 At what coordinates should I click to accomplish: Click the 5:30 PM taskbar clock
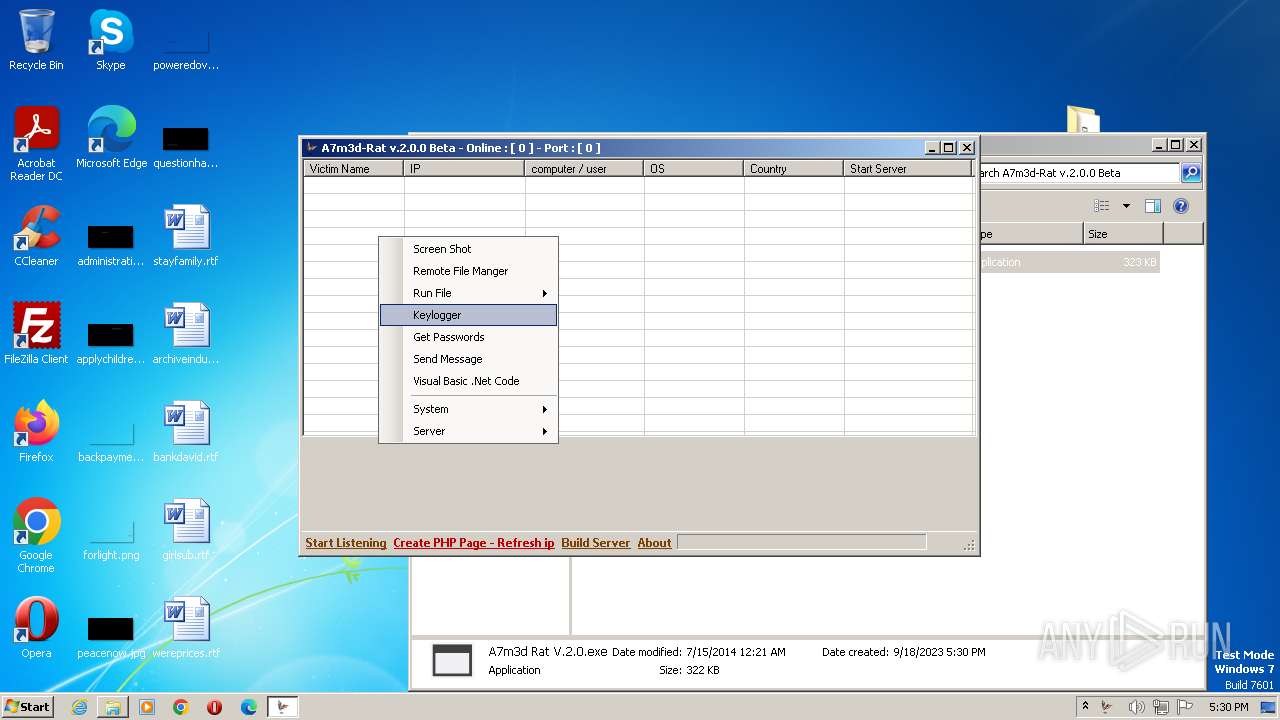click(1228, 707)
